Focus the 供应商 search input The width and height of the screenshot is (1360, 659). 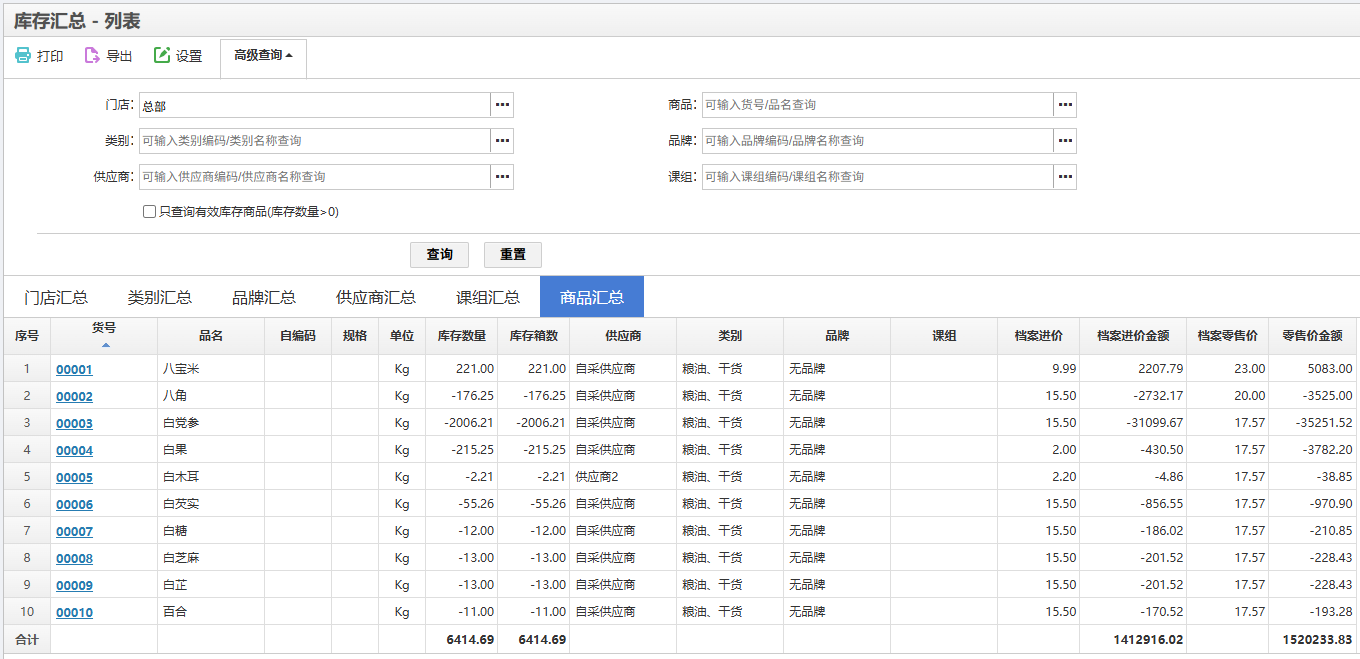point(315,177)
